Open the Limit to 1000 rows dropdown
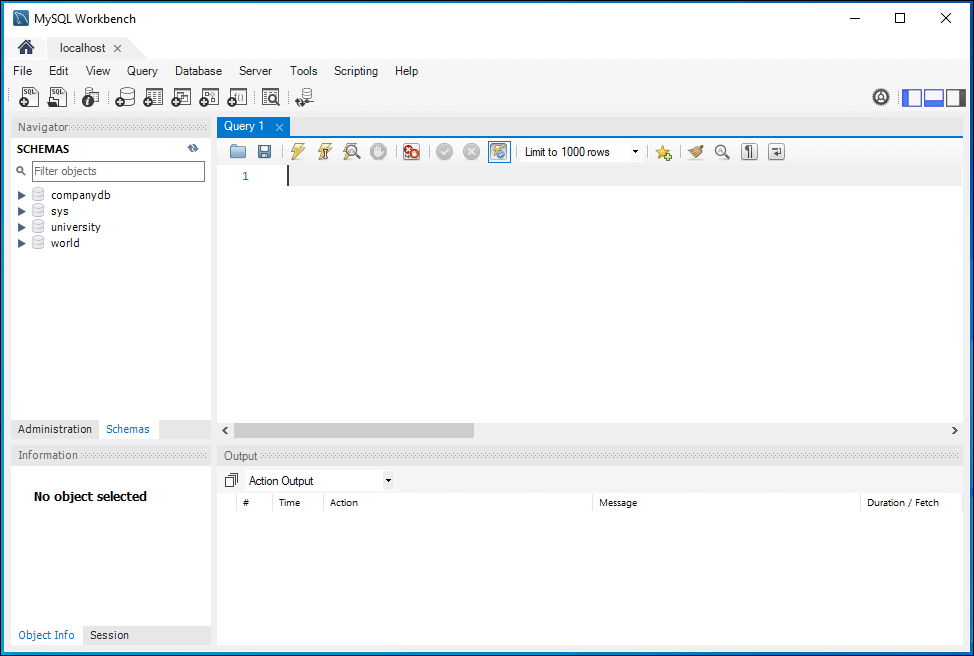The image size is (974, 656). 582,152
